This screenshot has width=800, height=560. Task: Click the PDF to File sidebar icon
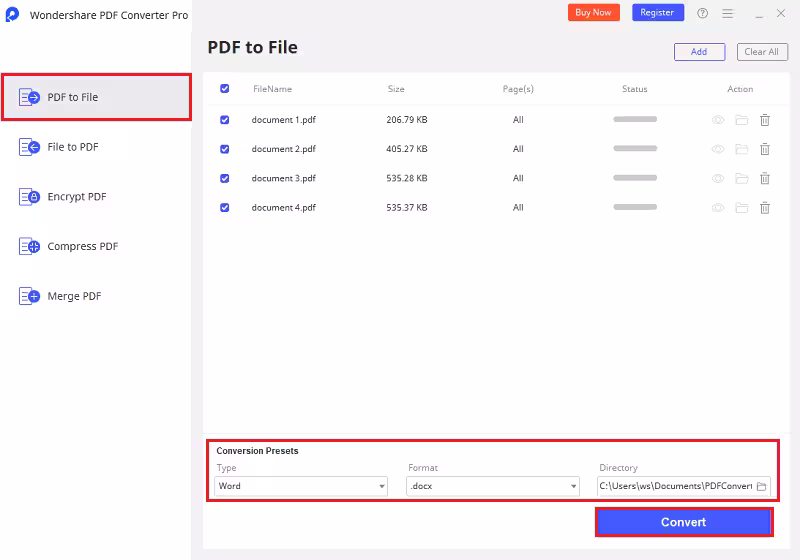29,97
